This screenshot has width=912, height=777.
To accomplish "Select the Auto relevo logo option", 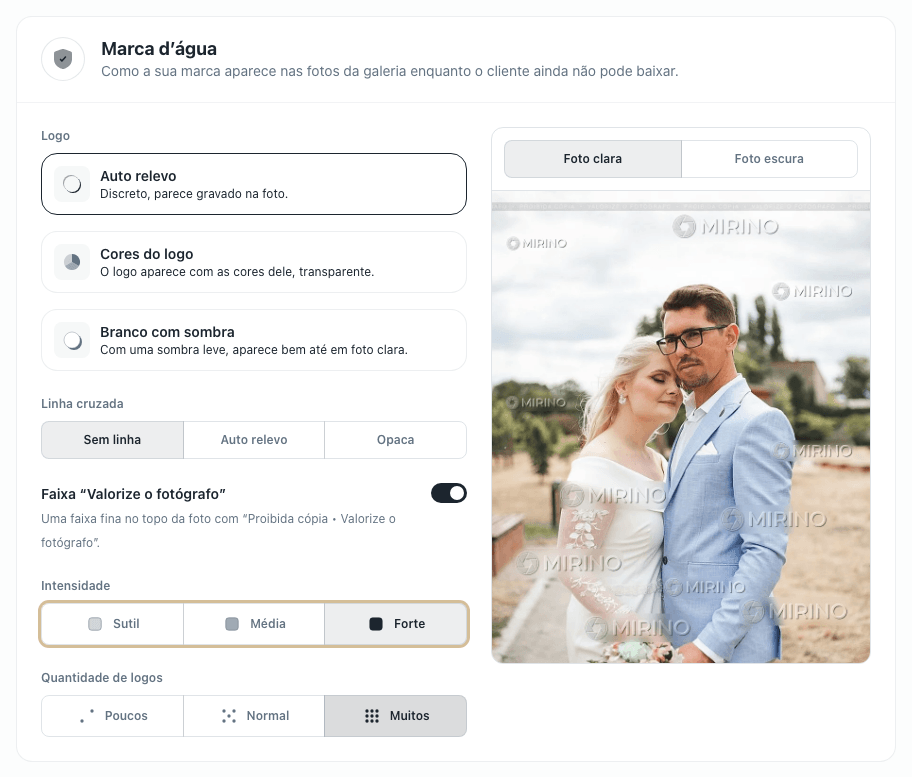I will (254, 184).
